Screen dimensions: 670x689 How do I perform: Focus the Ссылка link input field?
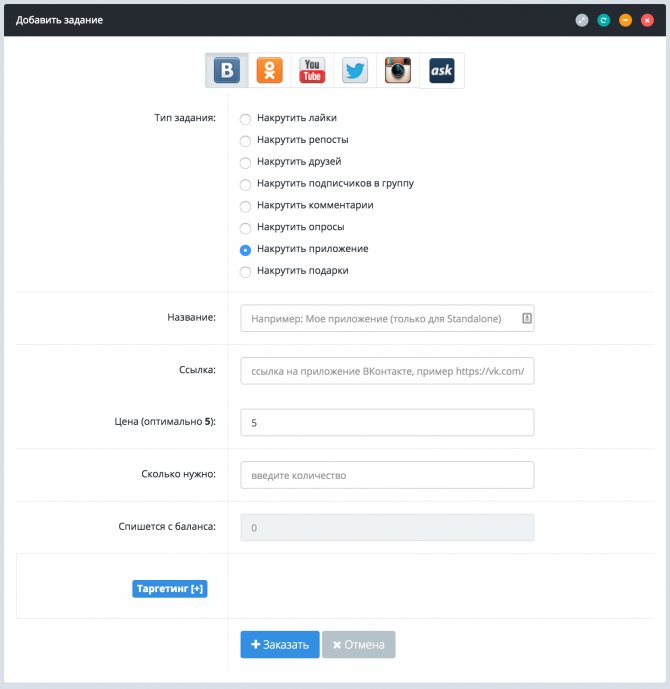387,371
